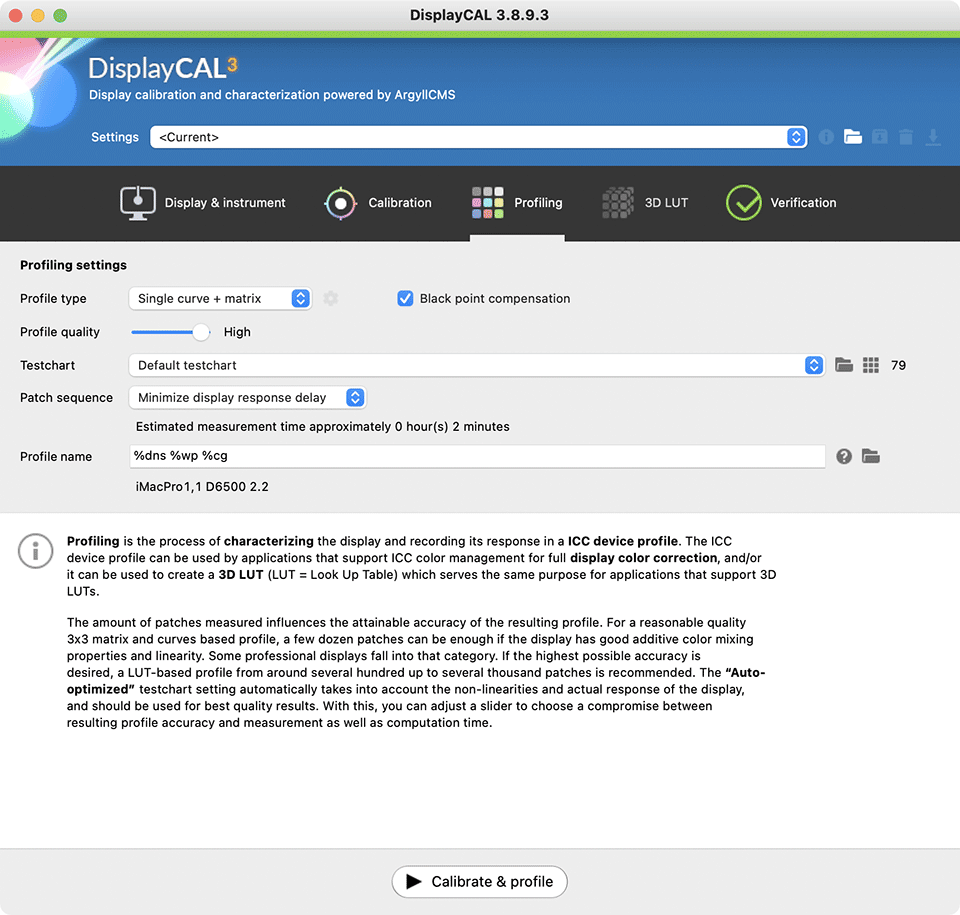Screen dimensions: 960x915
Task: Click the profile information icon beside Settings
Action: pyautogui.click(x=826, y=137)
